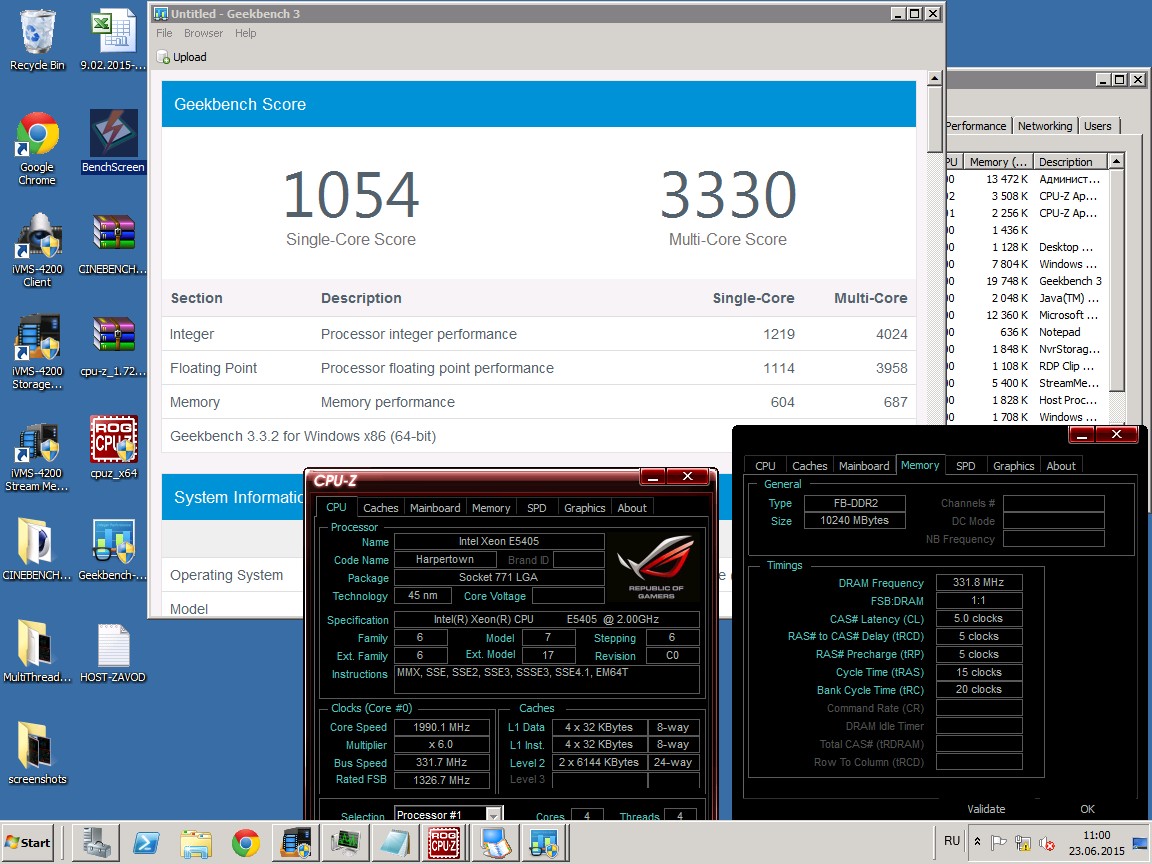Image resolution: width=1152 pixels, height=864 pixels.
Task: Open the 9.02.2015 Excel file icon
Action: (113, 41)
